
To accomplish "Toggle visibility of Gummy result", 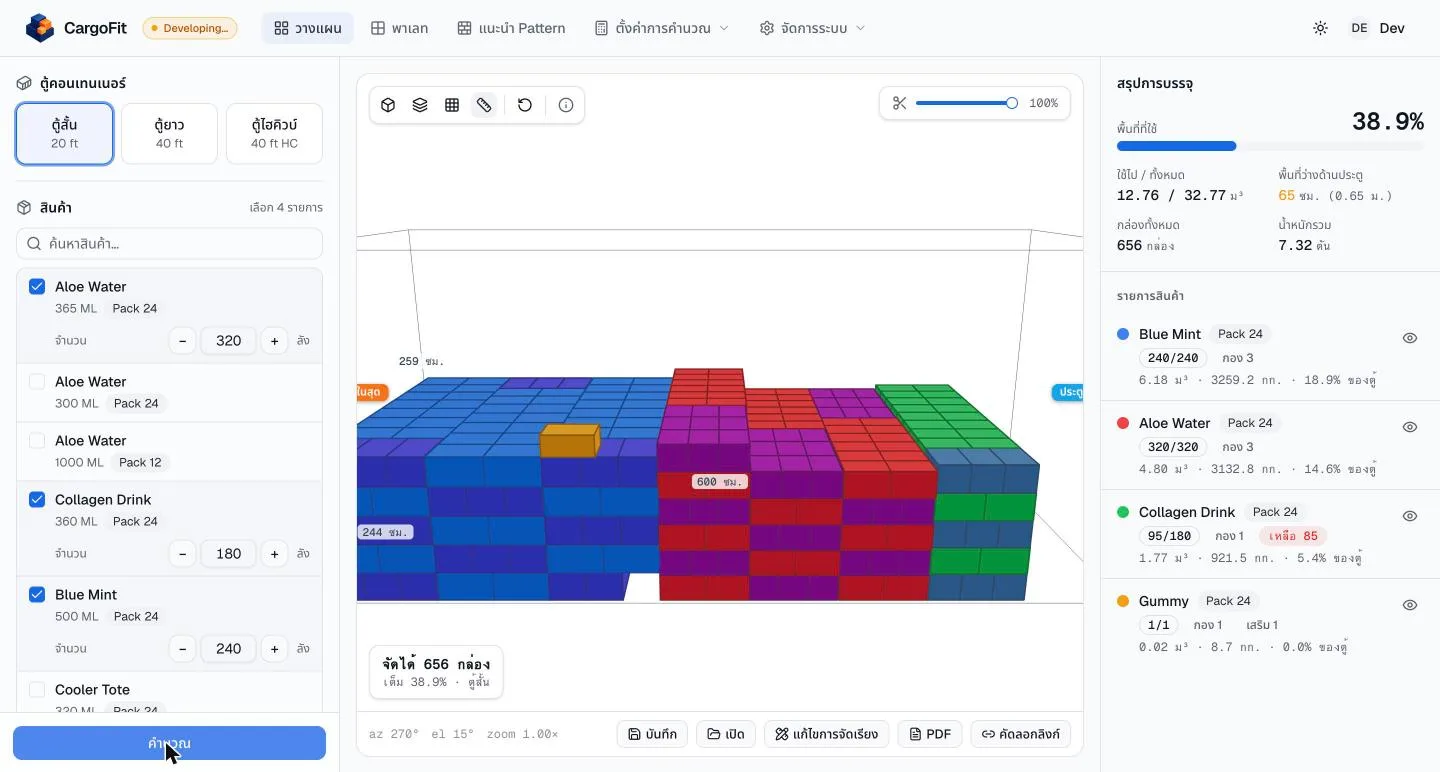I will (x=1410, y=605).
